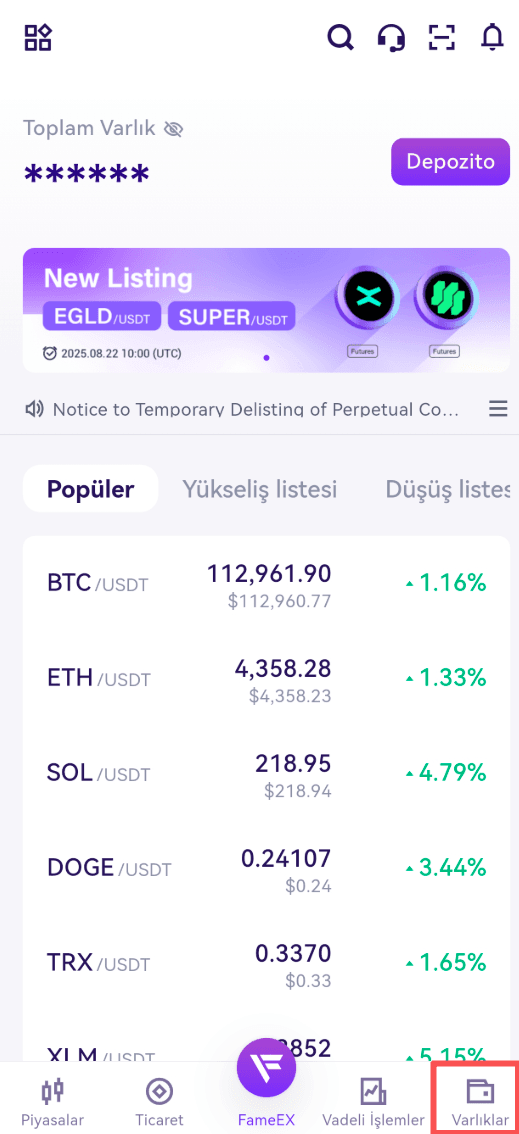Open Piyasalar markets icon in bottom bar
Viewport: 519px width, 1134px height.
pyautogui.click(x=52, y=1091)
